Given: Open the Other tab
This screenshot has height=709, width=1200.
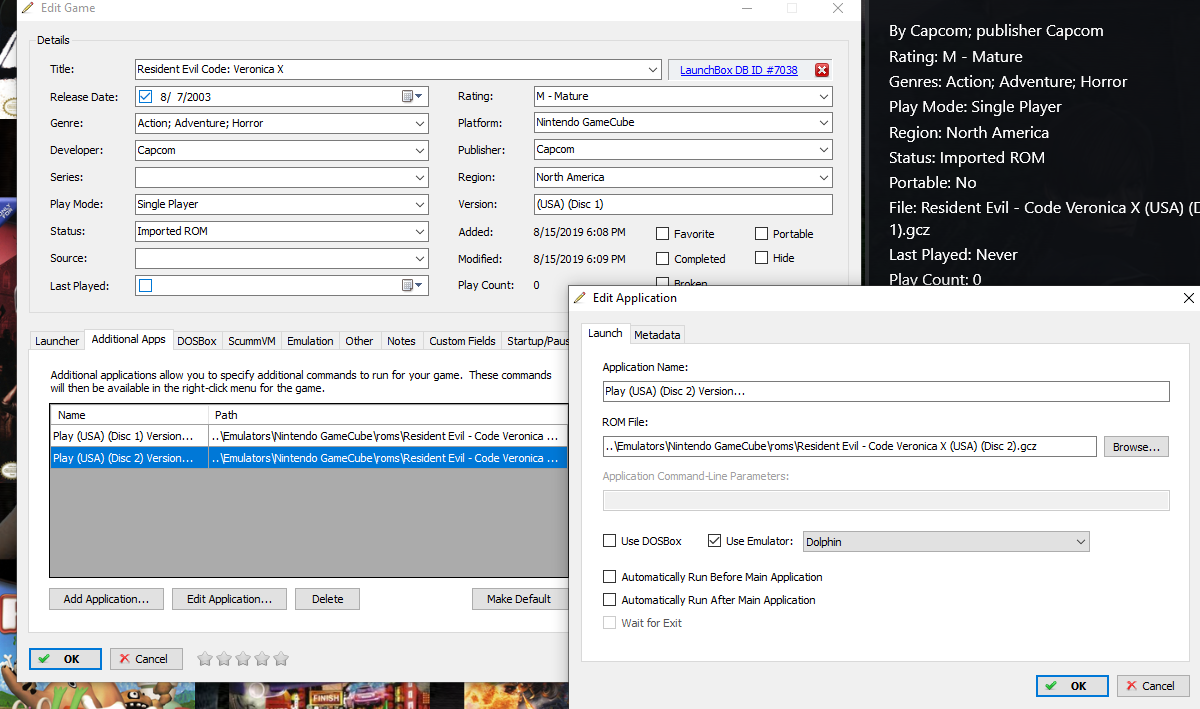Looking at the screenshot, I should click(x=359, y=341).
